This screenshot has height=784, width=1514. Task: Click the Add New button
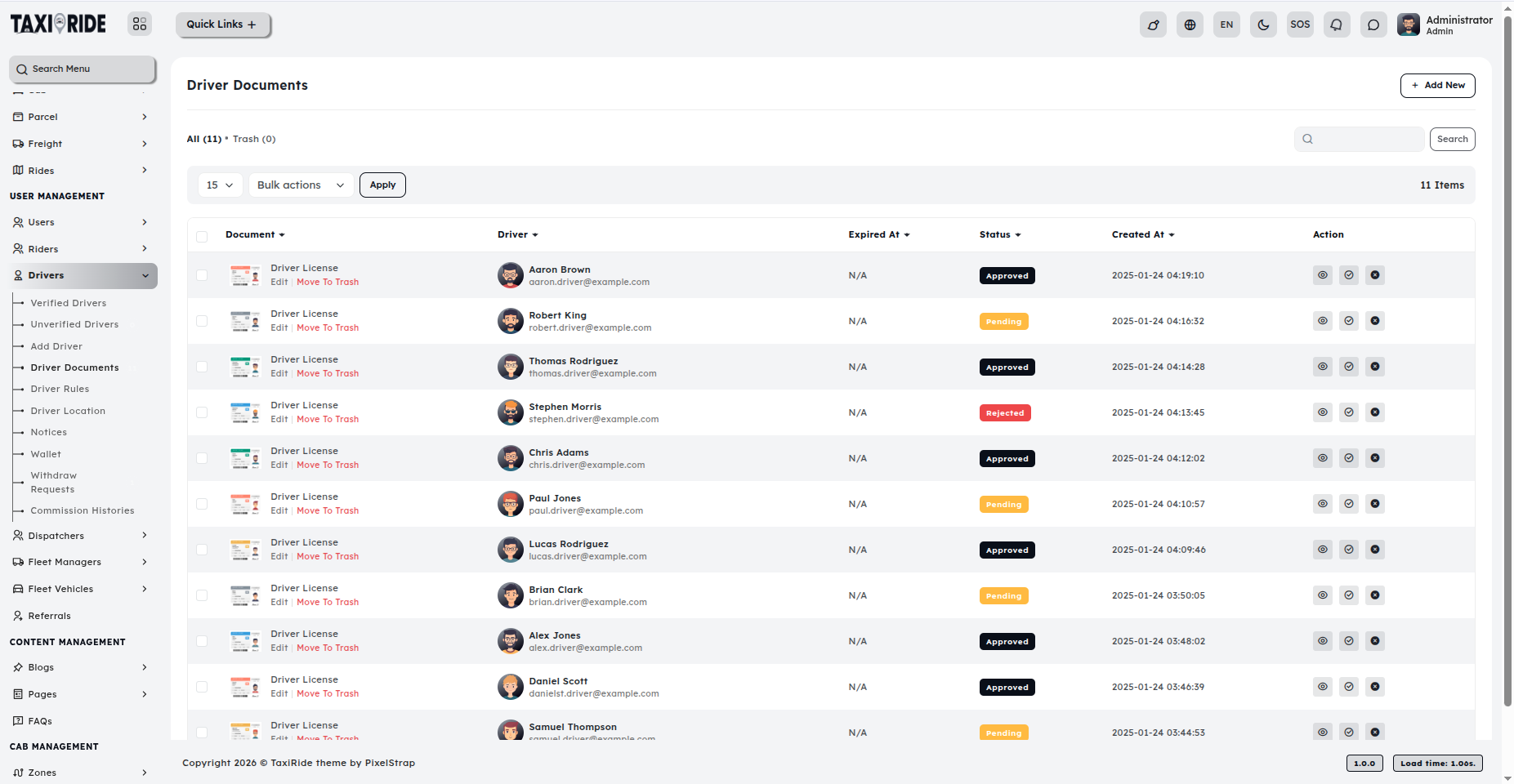[1437, 85]
